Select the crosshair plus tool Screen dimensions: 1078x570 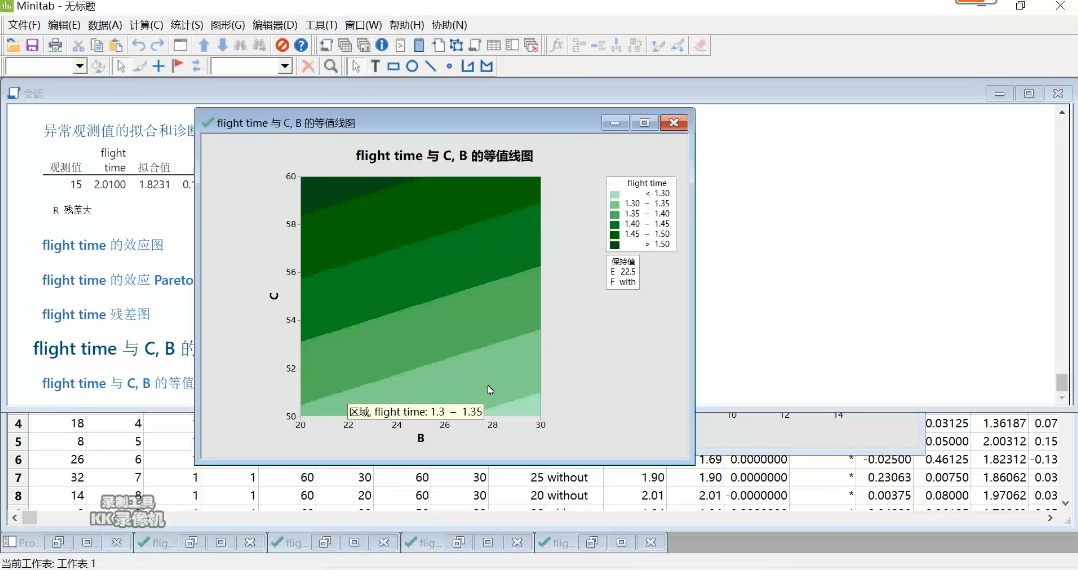point(158,66)
